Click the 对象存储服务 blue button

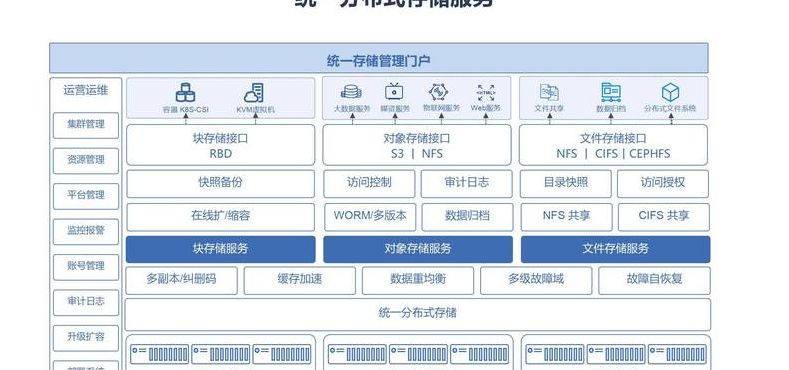click(x=418, y=249)
